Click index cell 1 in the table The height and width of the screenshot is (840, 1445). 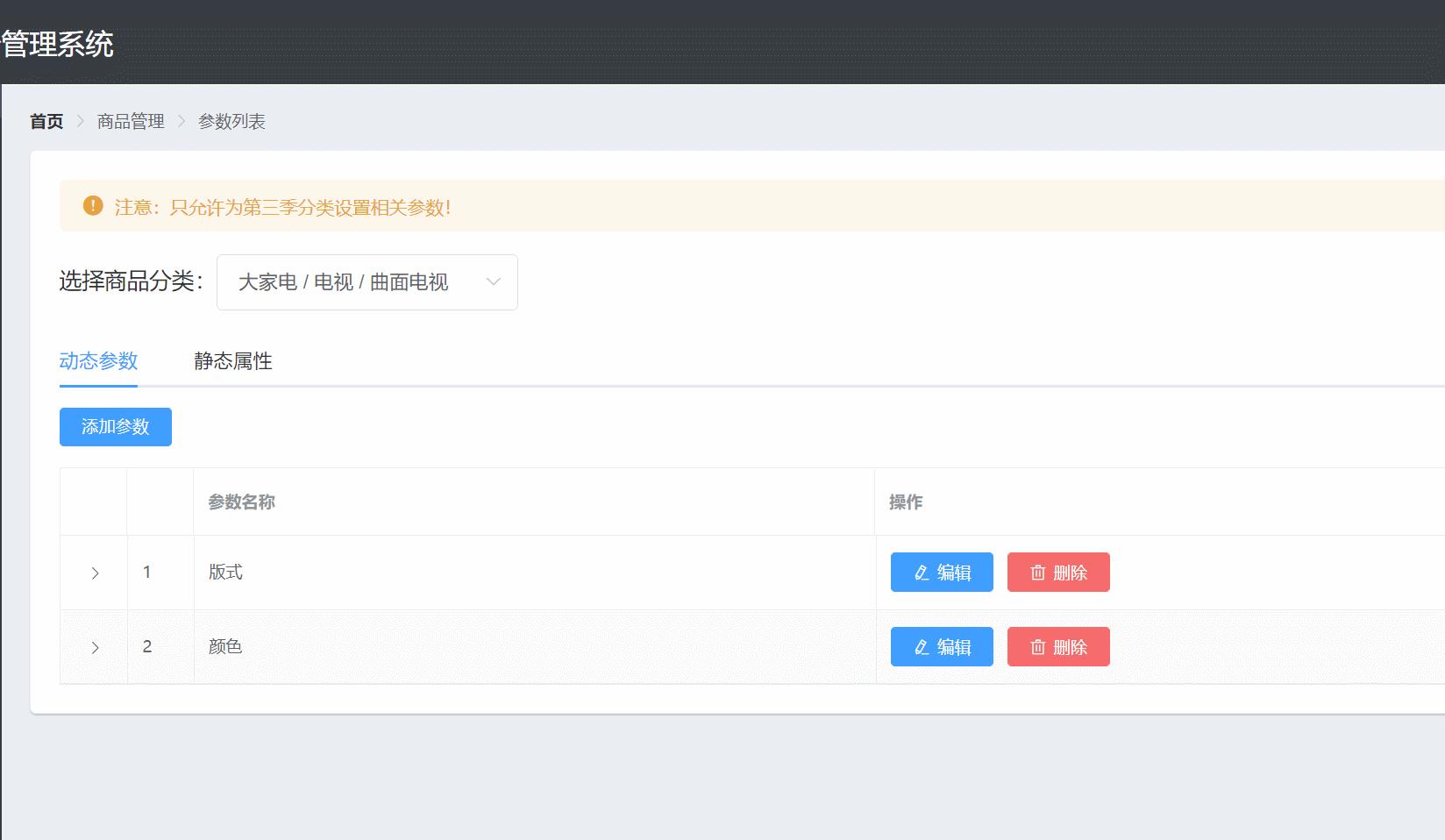[160, 573]
